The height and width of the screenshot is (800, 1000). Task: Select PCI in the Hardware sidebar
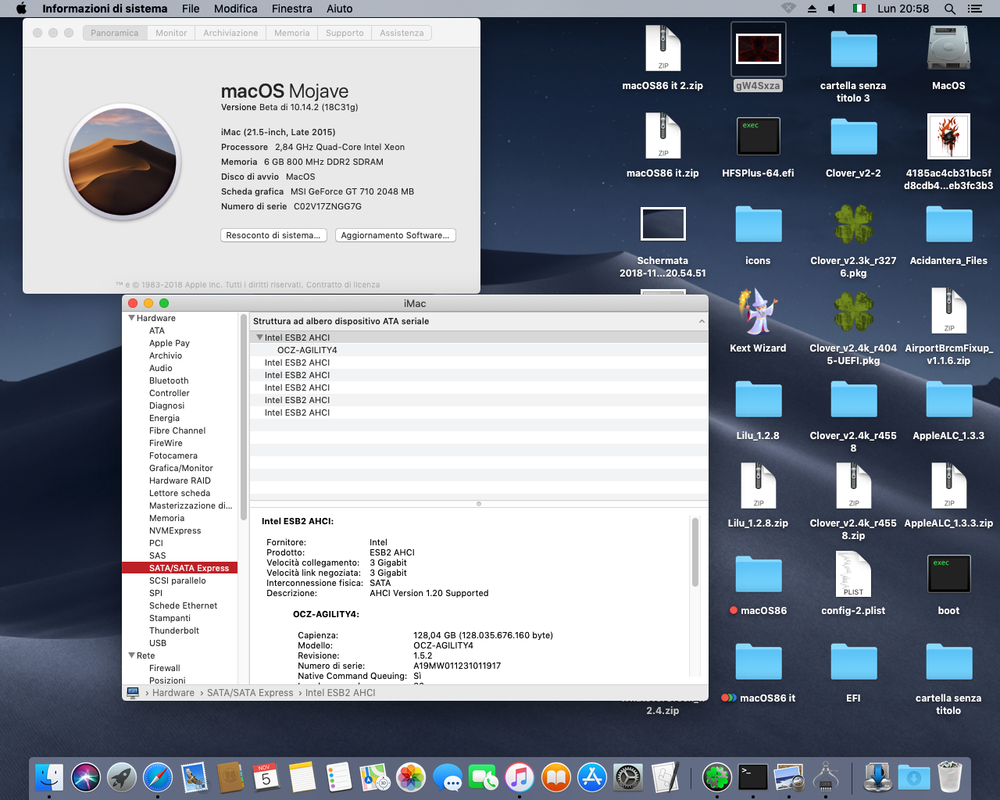[156, 543]
